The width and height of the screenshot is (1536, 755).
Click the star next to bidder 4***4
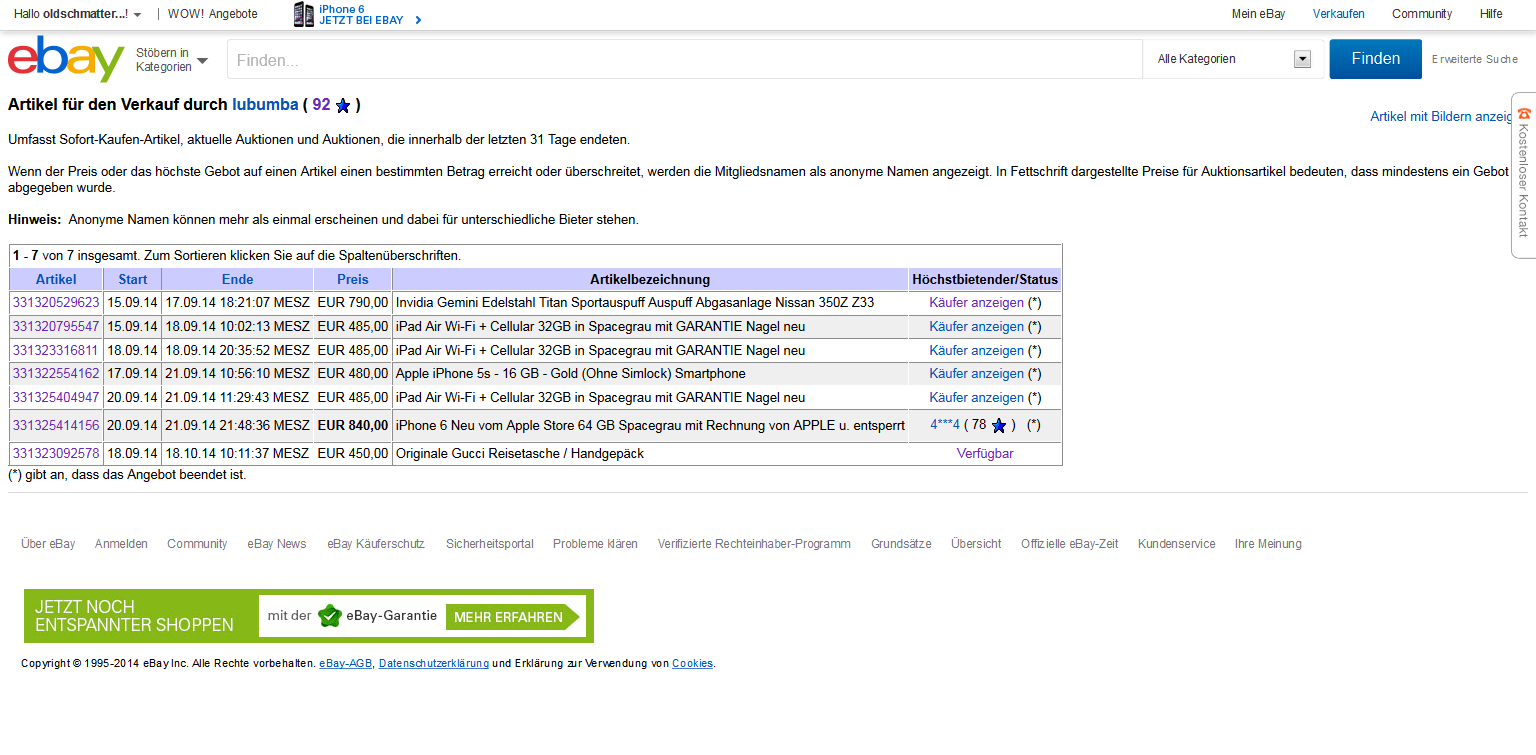pos(998,426)
